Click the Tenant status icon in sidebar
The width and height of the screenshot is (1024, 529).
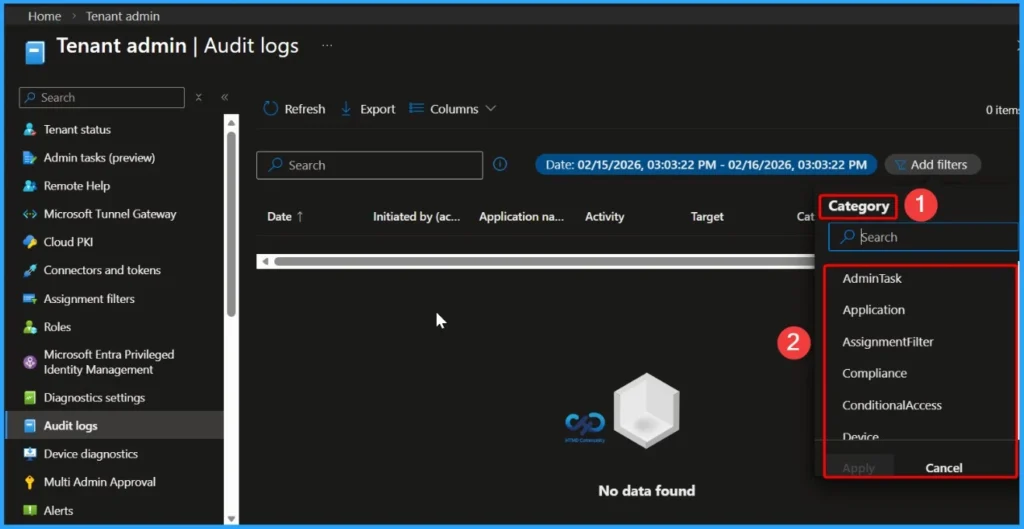tap(29, 129)
